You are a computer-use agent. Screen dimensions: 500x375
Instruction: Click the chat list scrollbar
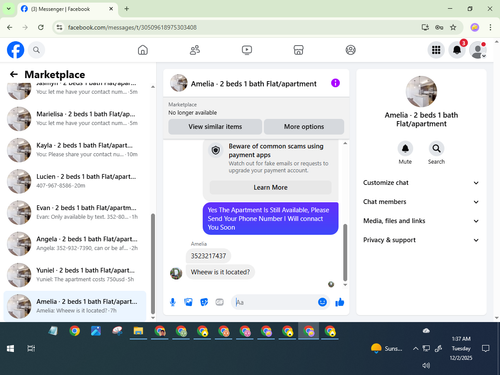[153, 263]
